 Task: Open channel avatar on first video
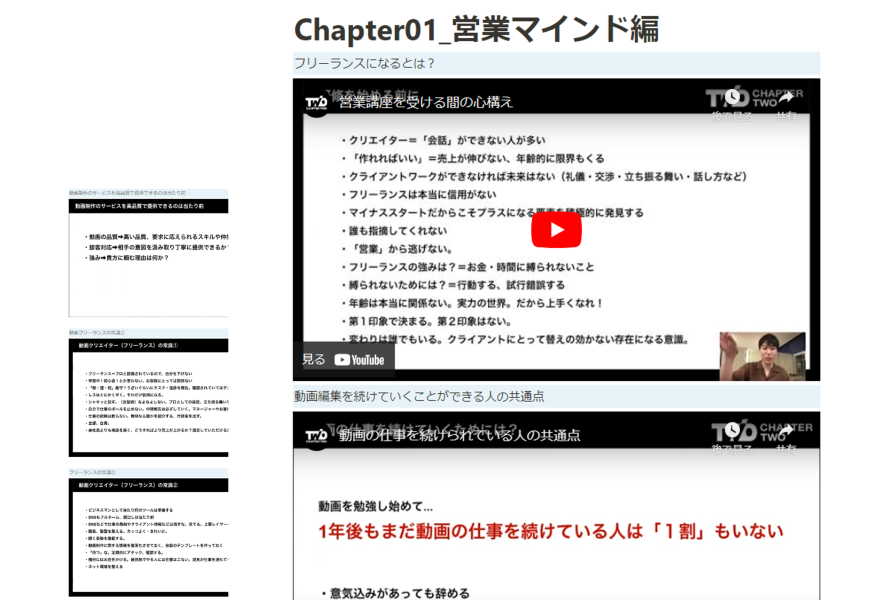(x=316, y=101)
